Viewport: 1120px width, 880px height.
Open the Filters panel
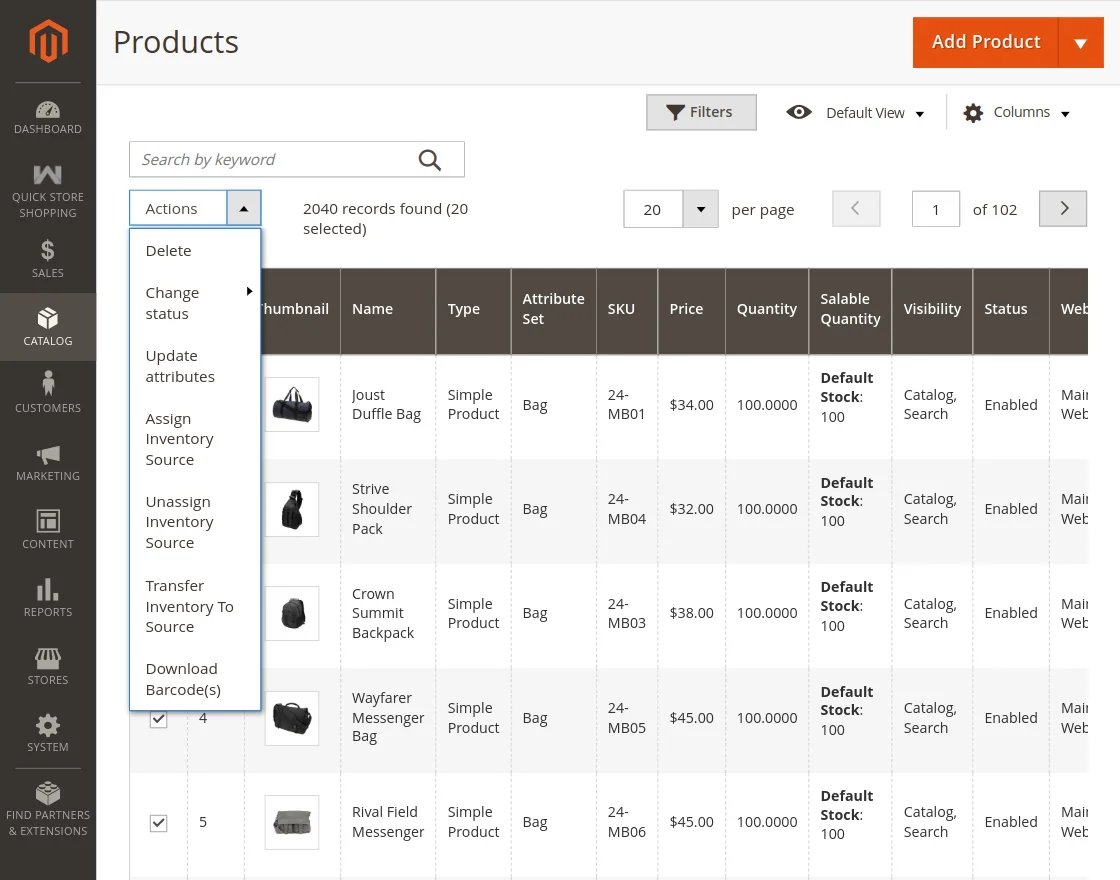tap(701, 112)
